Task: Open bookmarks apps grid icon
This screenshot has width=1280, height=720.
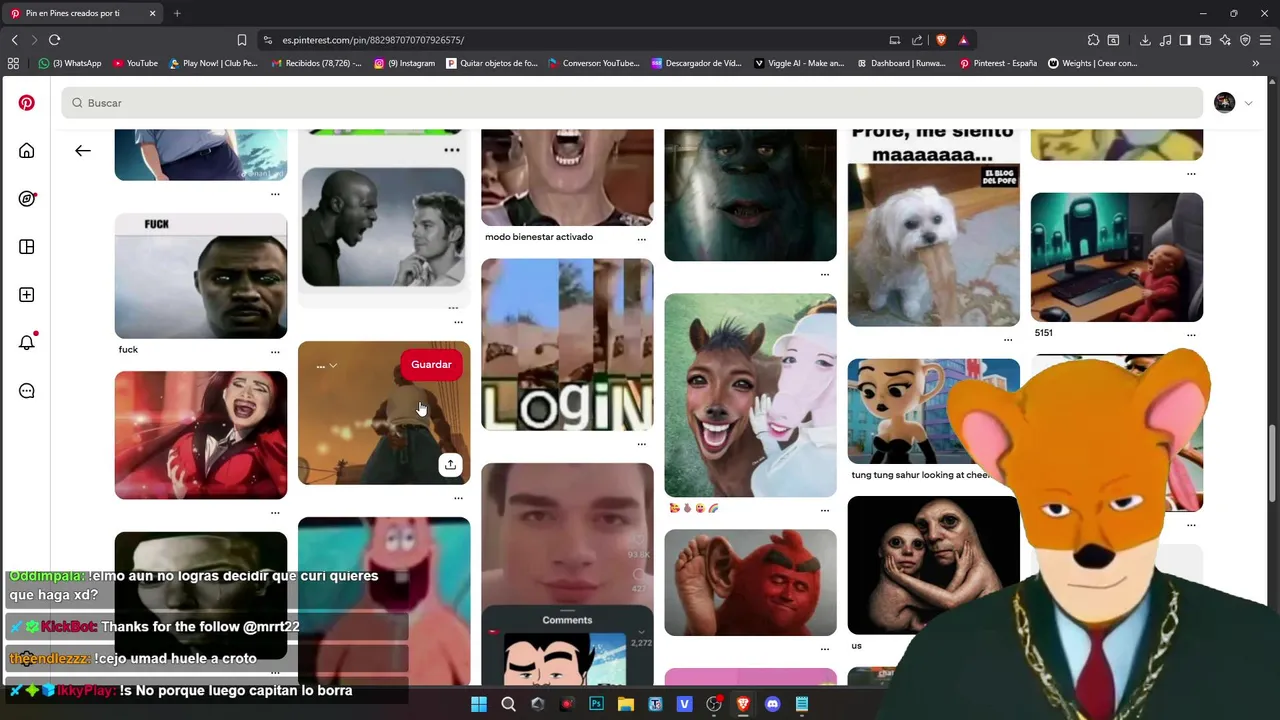Action: point(13,63)
